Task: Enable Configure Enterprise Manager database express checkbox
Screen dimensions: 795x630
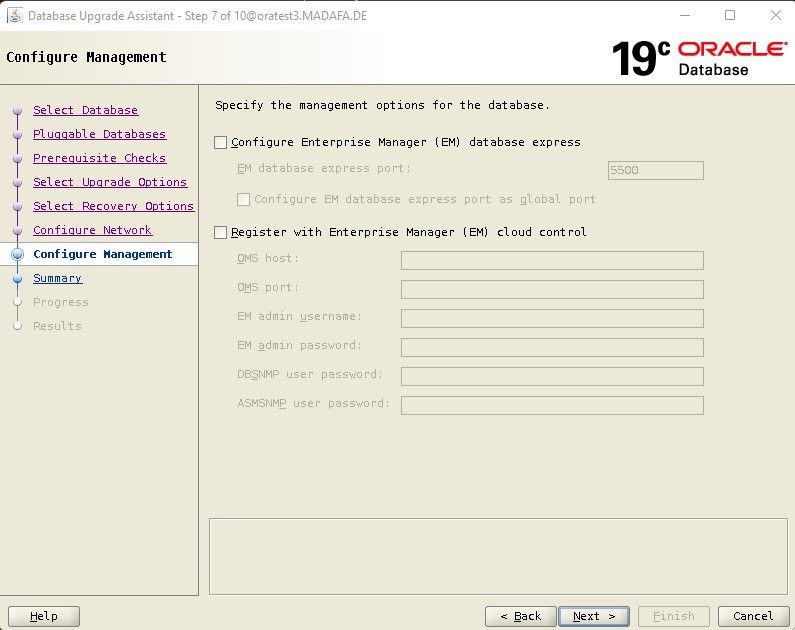Action: click(221, 142)
